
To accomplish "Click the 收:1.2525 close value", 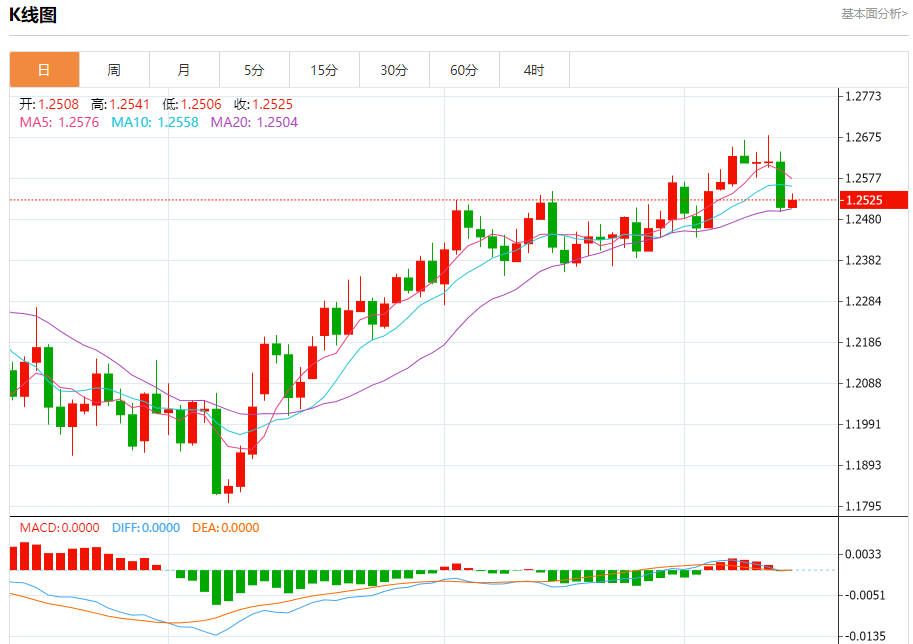I will [x=263, y=104].
